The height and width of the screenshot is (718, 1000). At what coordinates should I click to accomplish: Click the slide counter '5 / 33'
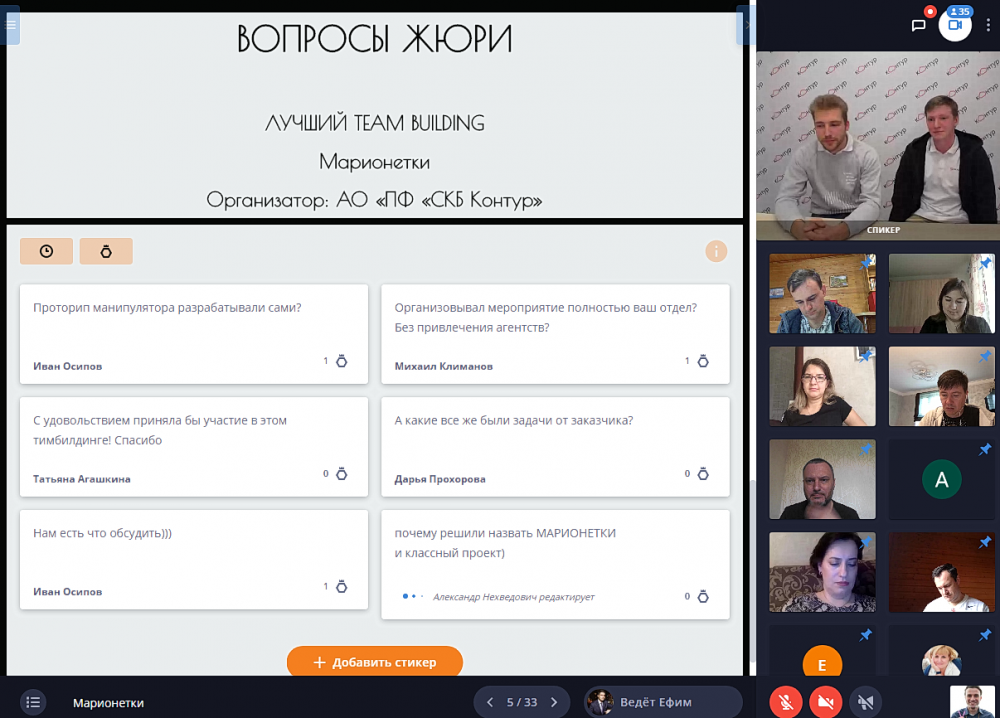pyautogui.click(x=522, y=702)
